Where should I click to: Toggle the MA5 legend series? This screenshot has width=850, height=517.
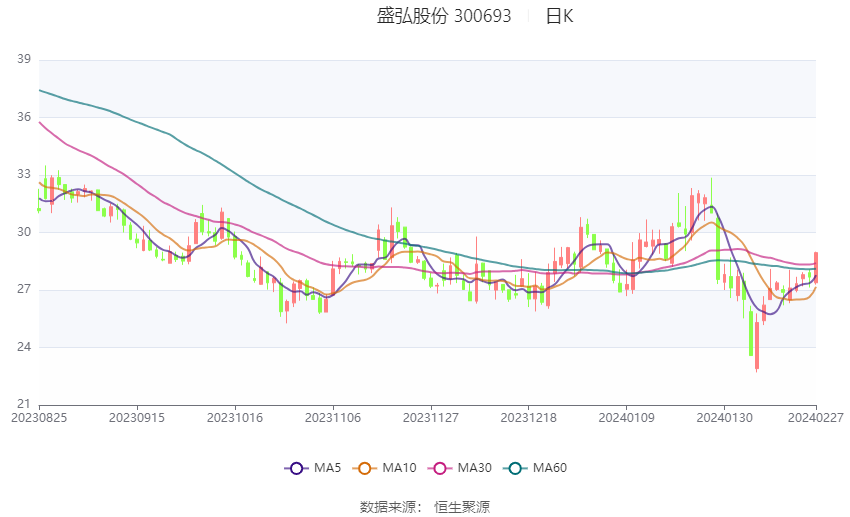coord(313,468)
